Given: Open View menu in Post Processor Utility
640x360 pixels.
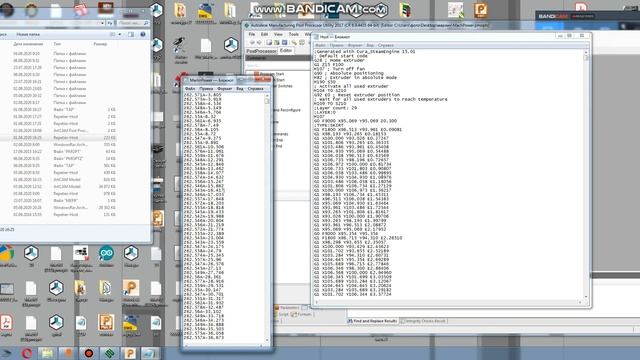Looking at the screenshot, I should point(278,34).
